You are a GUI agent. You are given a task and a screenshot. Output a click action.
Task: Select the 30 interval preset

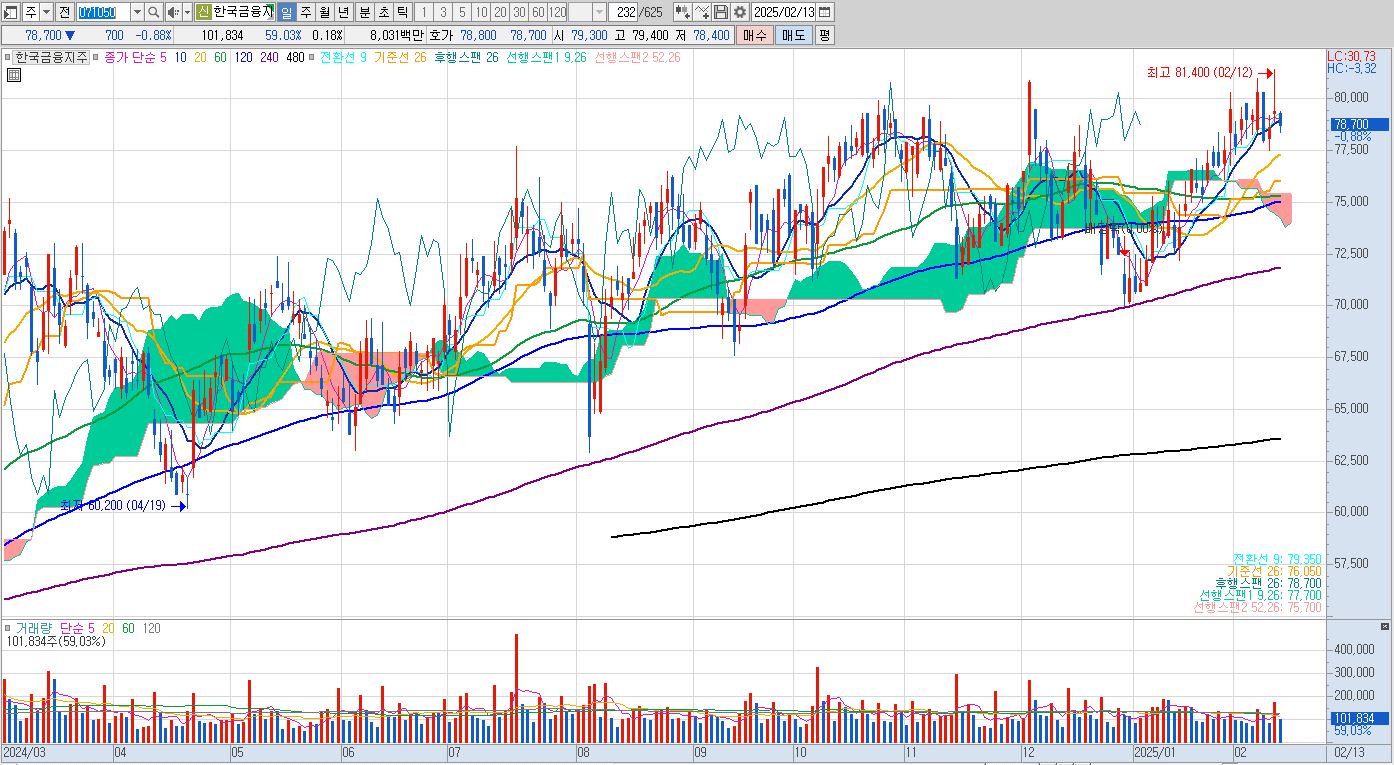click(519, 12)
